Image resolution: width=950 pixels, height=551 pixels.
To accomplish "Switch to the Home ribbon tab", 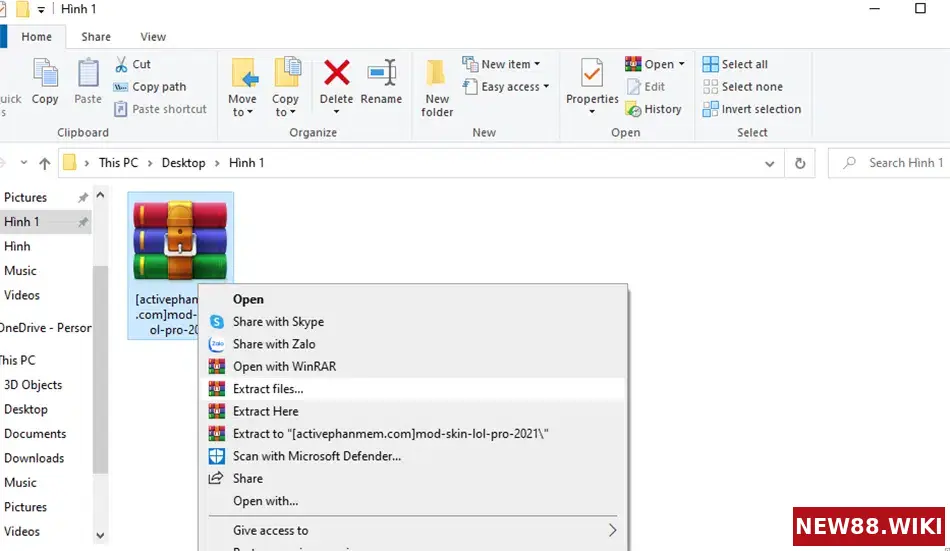I will [x=36, y=36].
